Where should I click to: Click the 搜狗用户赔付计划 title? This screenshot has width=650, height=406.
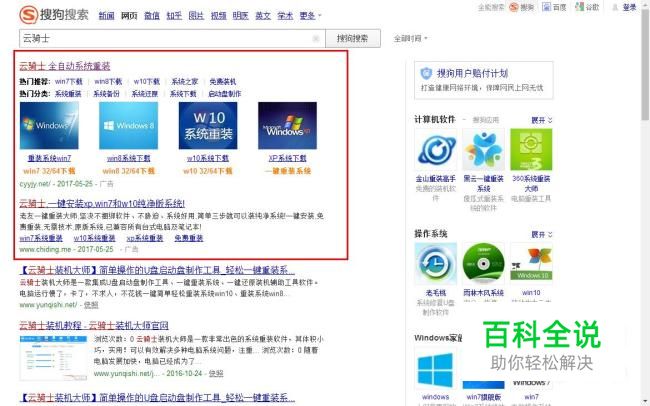[473, 74]
